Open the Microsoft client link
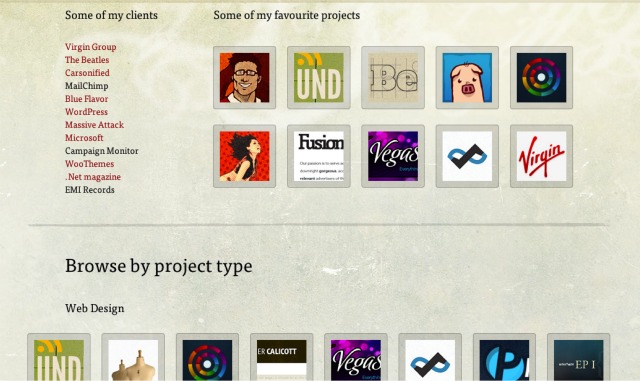The image size is (640, 381). 84,138
